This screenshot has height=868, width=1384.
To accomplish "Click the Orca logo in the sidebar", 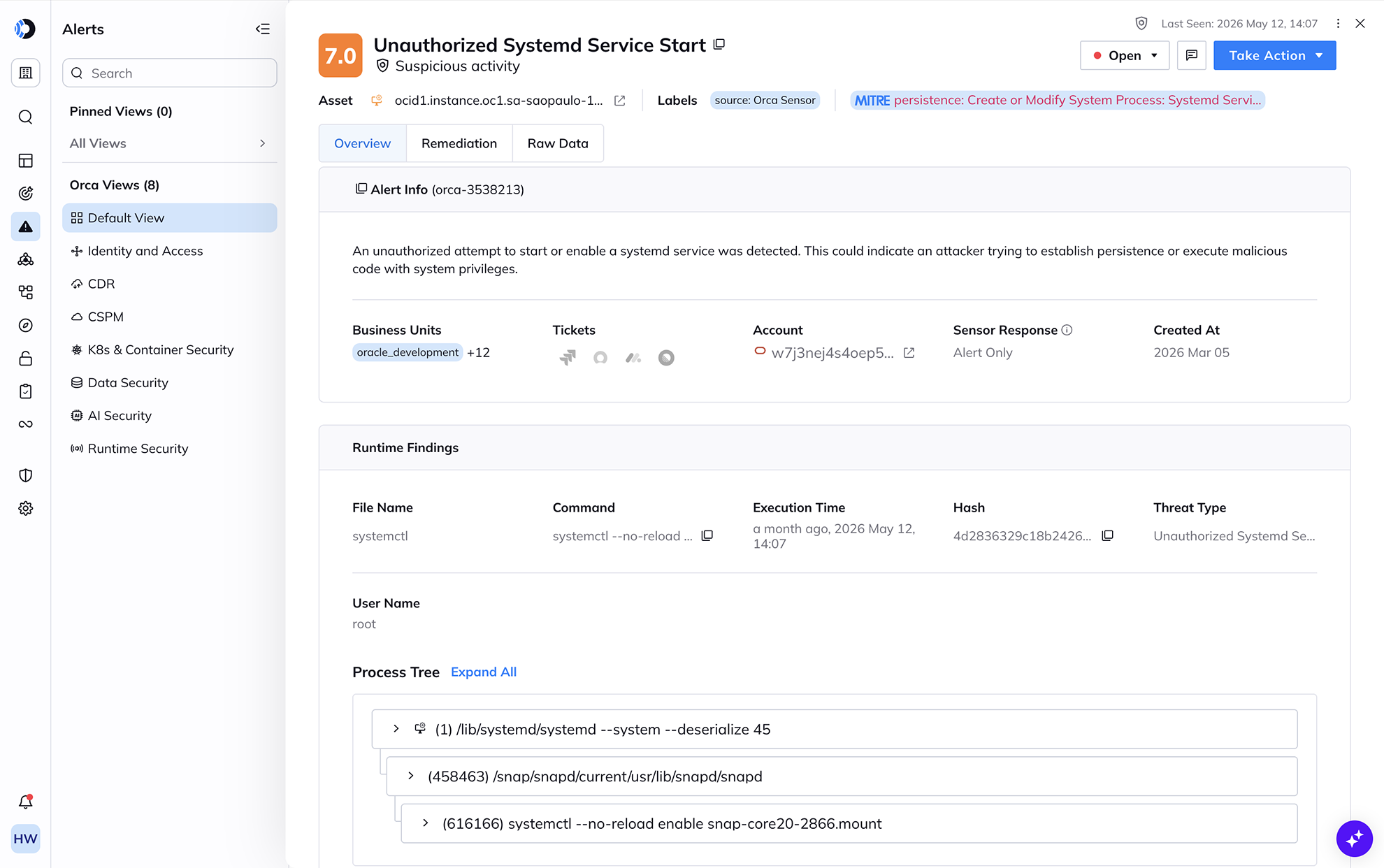I will pyautogui.click(x=25, y=29).
